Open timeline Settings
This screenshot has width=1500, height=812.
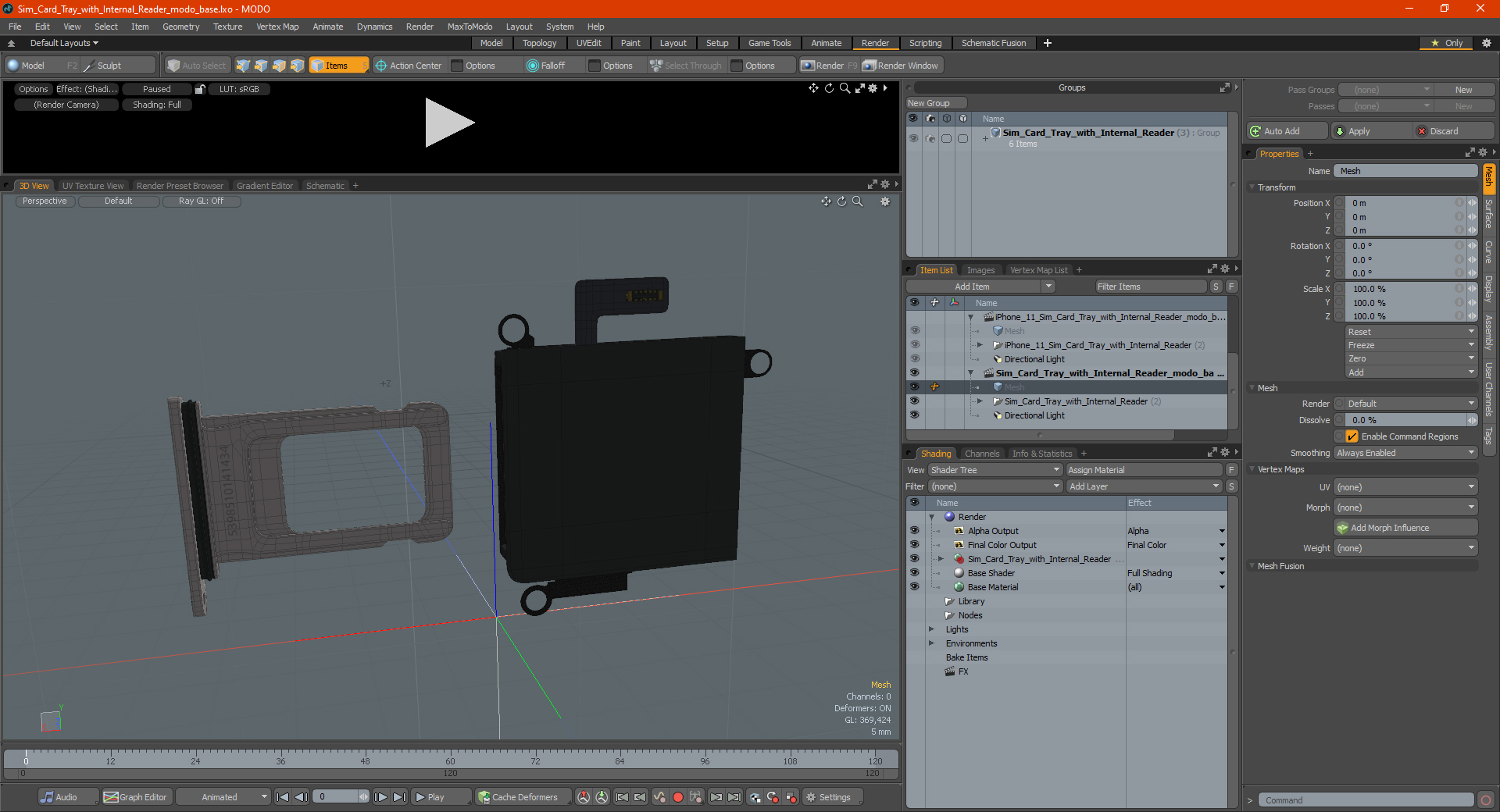point(833,797)
